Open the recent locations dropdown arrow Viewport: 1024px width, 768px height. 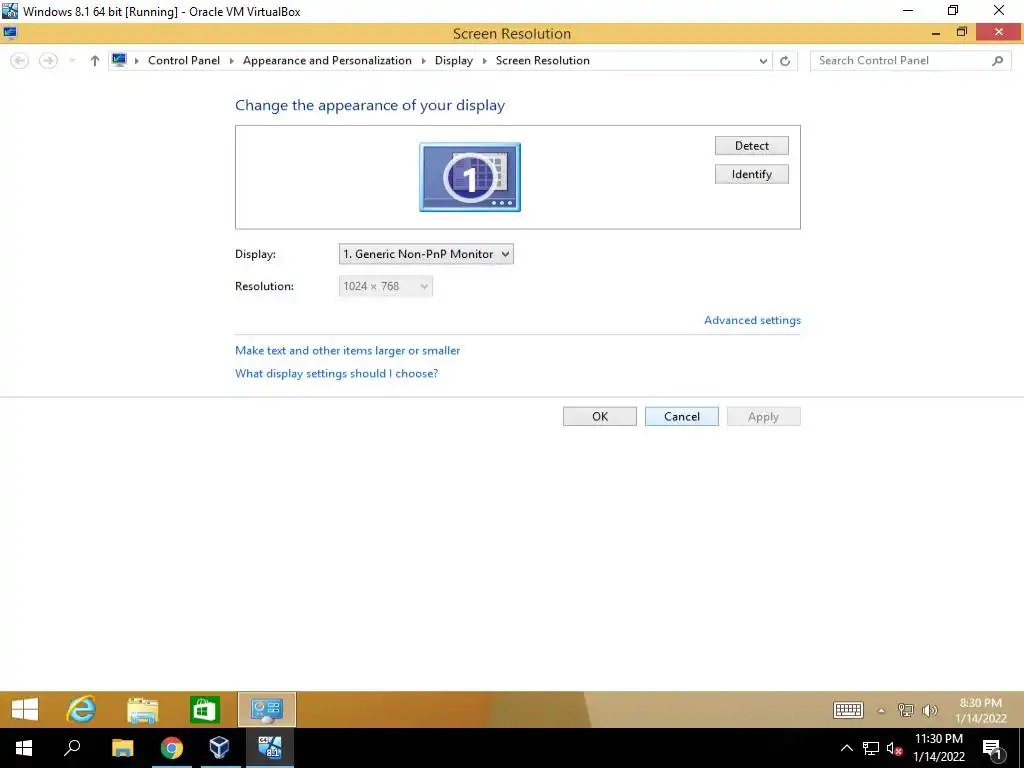[72, 61]
